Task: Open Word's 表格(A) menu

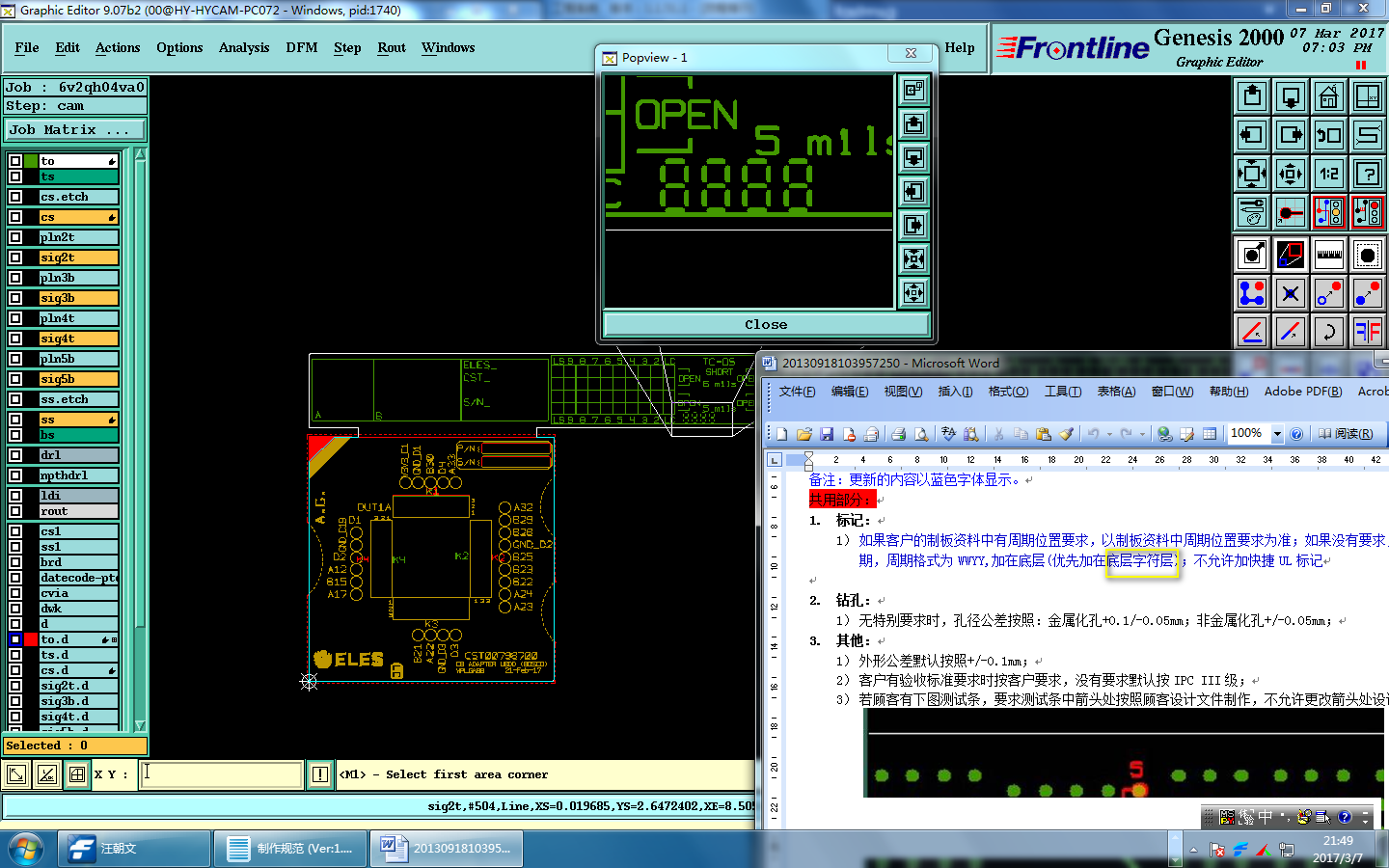Action: point(1116,392)
